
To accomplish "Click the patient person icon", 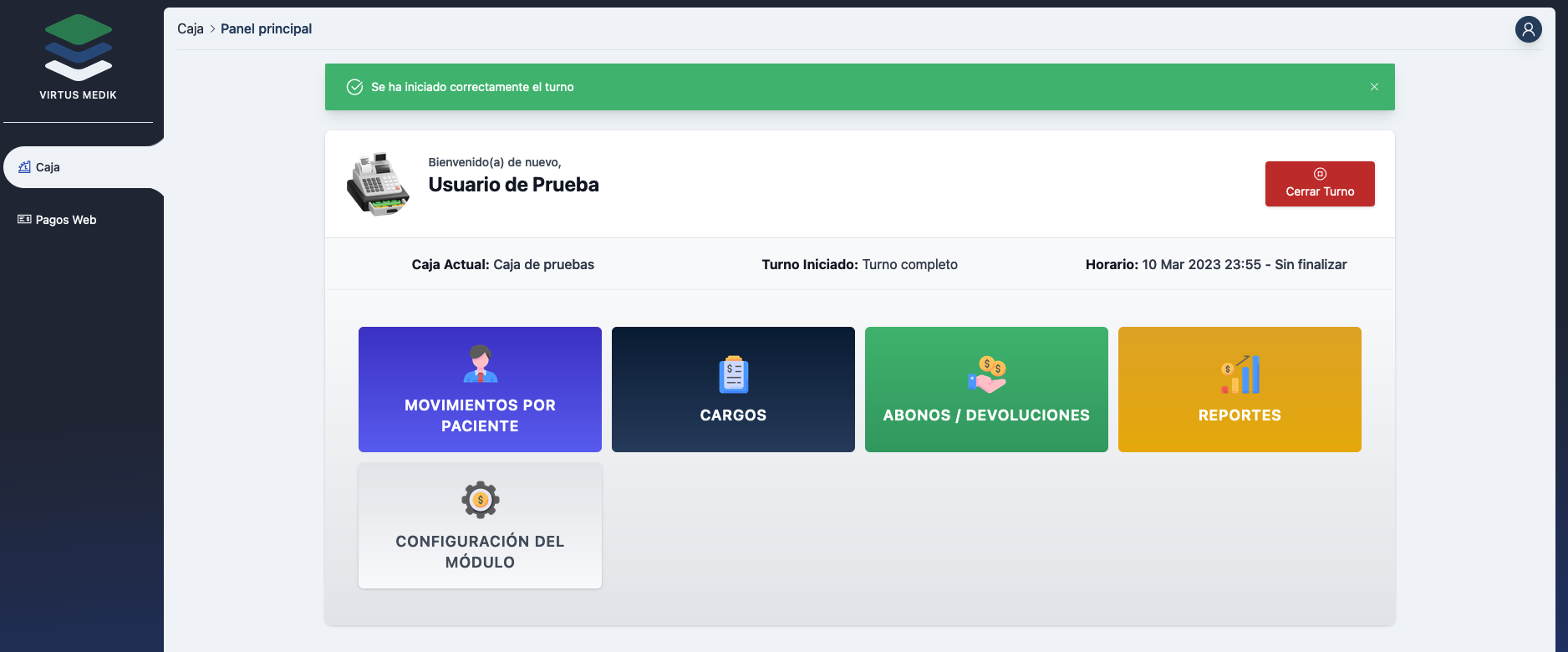I will 480,364.
